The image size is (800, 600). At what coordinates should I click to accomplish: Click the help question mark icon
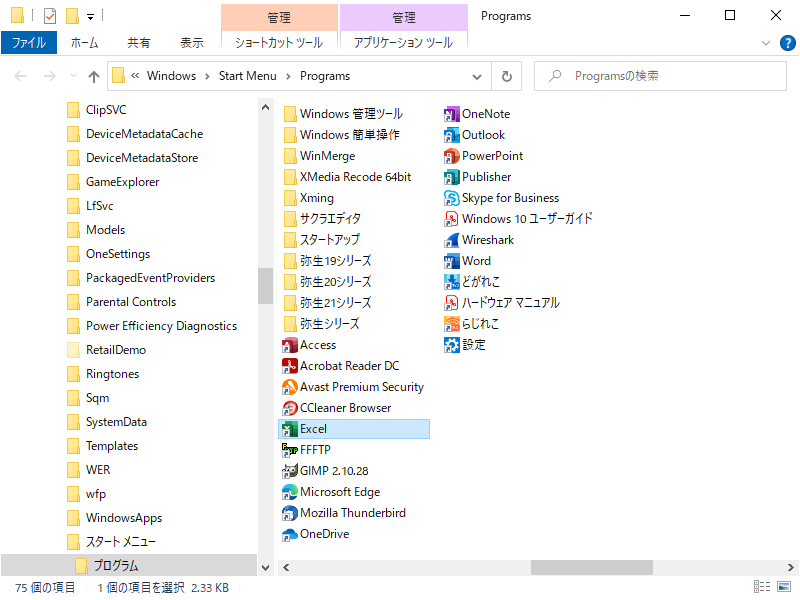(x=787, y=43)
